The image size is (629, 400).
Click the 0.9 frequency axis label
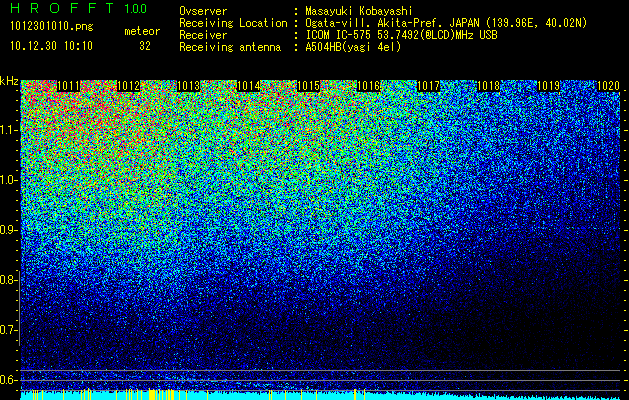click(9, 230)
